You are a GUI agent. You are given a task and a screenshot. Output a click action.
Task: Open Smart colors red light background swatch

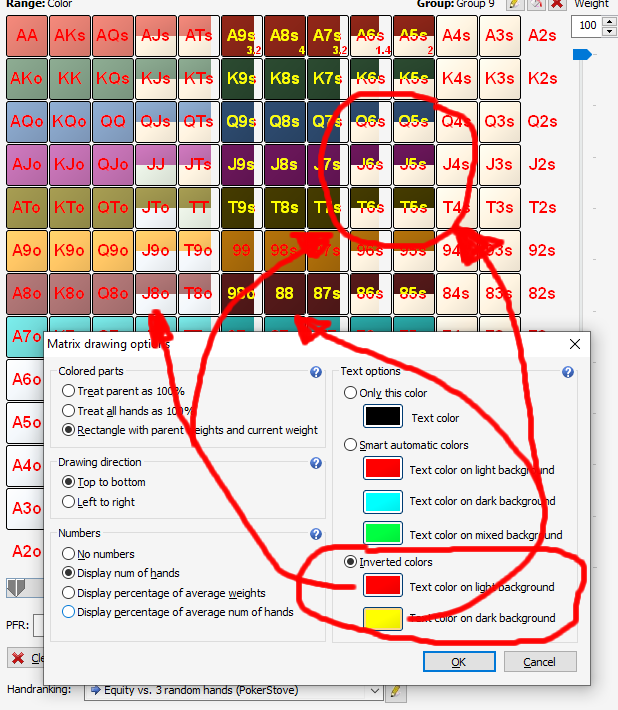click(383, 469)
